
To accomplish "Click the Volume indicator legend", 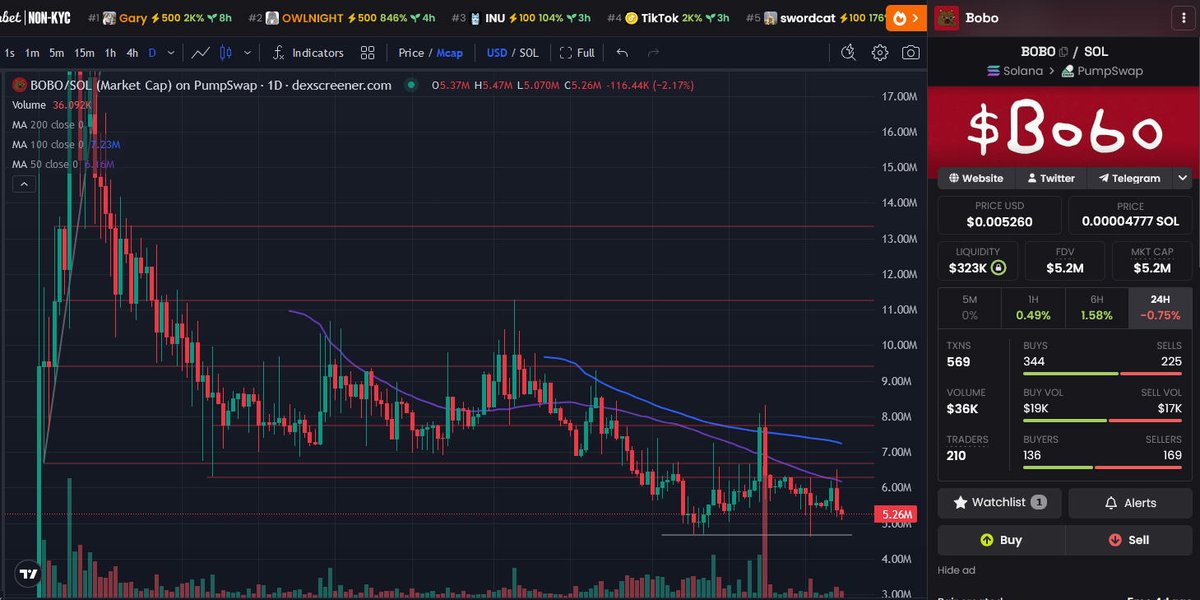I will click(x=52, y=104).
